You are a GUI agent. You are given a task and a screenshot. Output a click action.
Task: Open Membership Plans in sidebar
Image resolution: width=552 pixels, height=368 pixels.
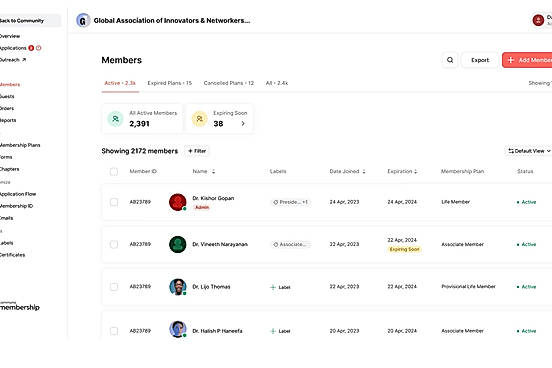pos(20,145)
